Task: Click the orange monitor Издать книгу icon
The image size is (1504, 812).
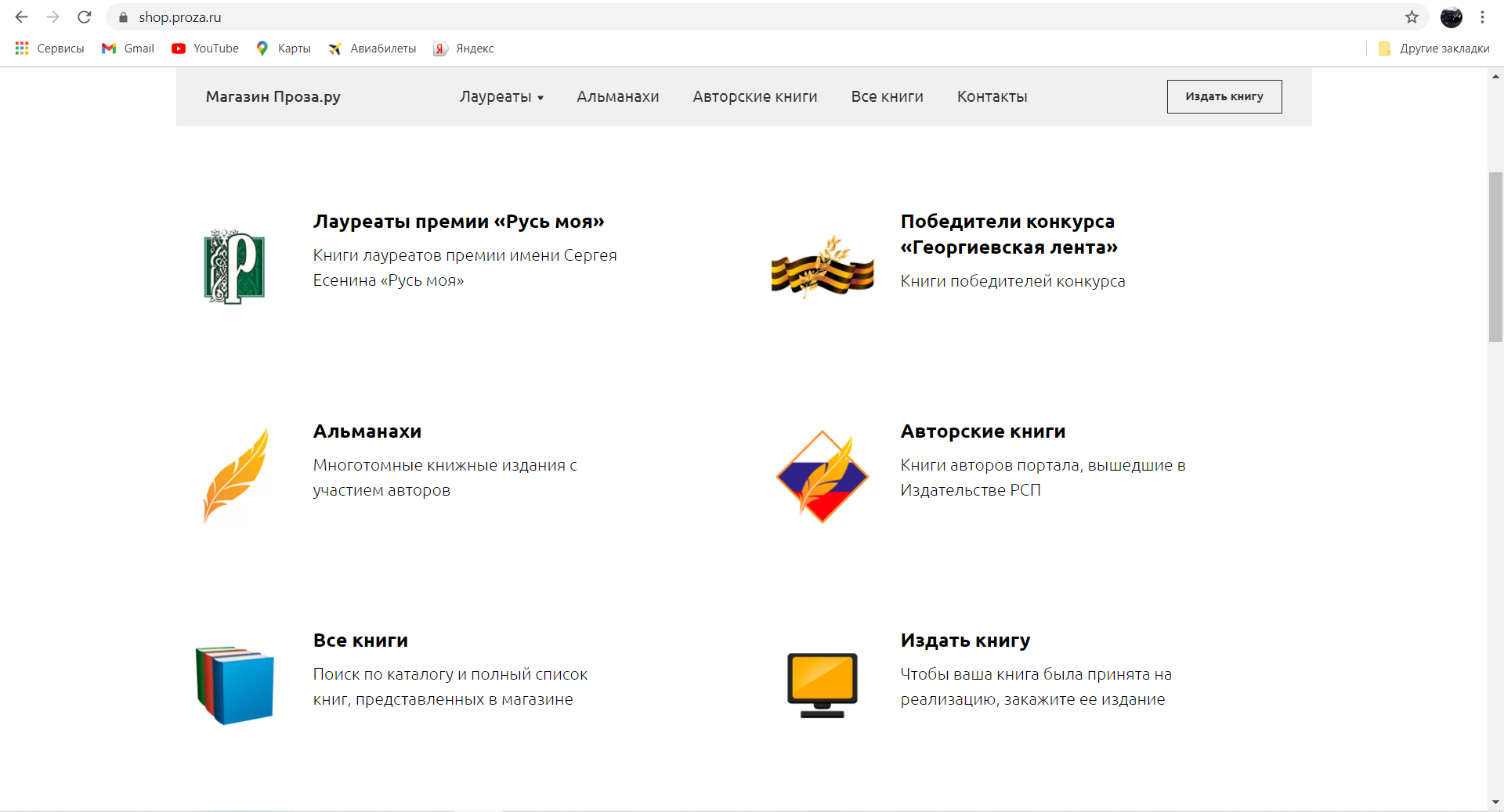Action: (822, 685)
